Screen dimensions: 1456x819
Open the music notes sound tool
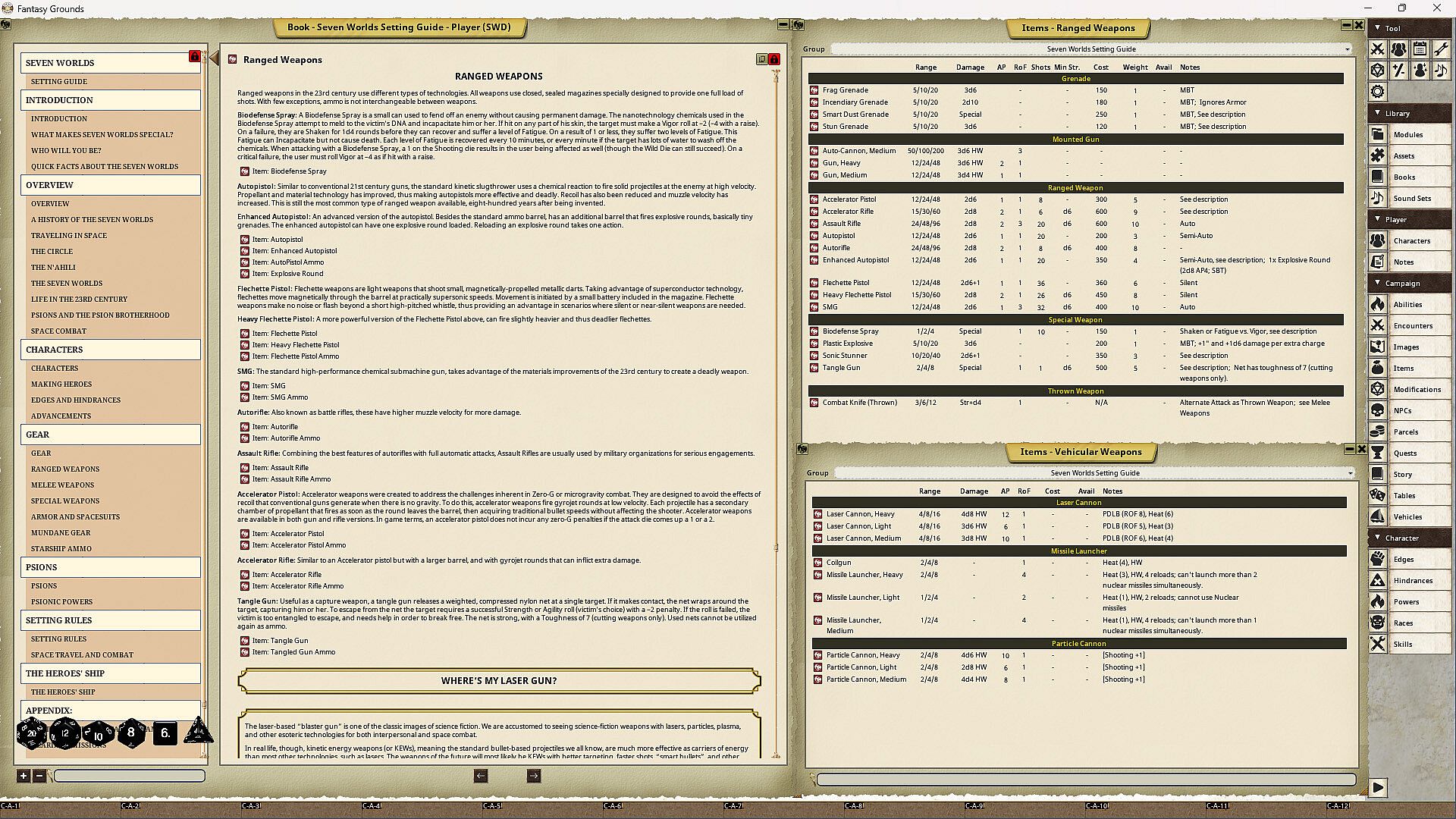pos(1441,71)
